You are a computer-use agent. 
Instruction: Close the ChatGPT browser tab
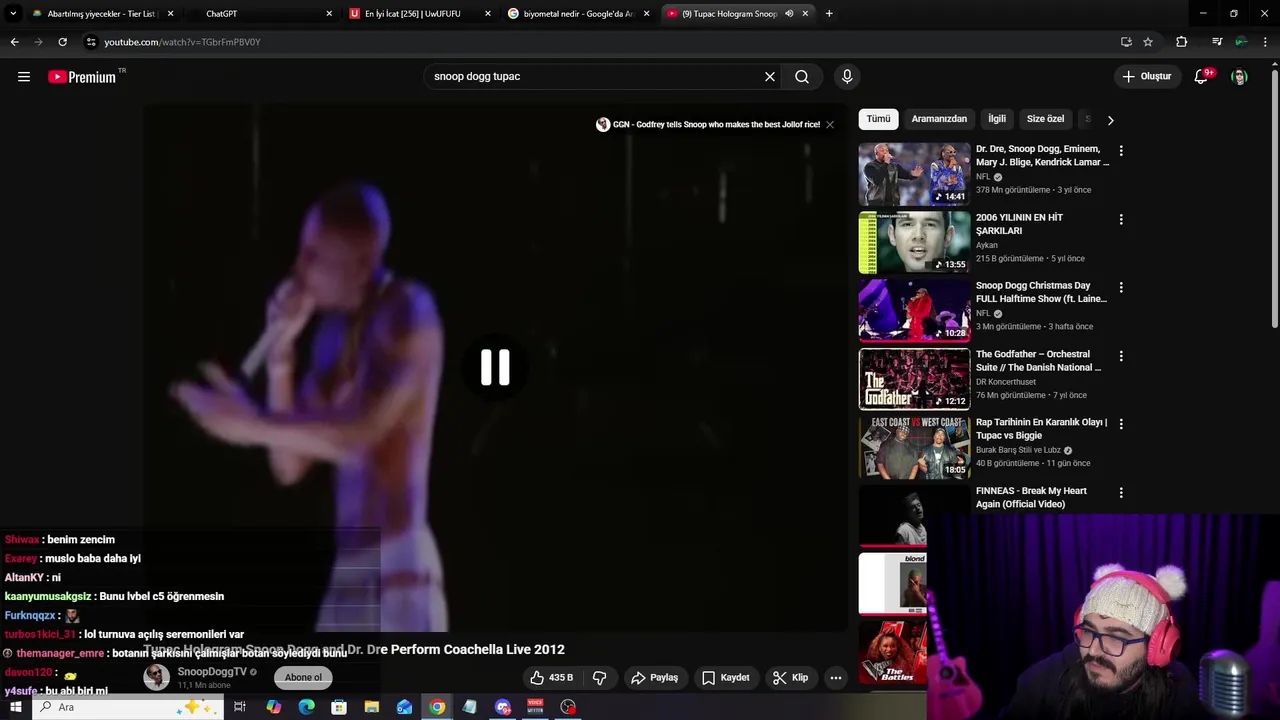click(329, 14)
